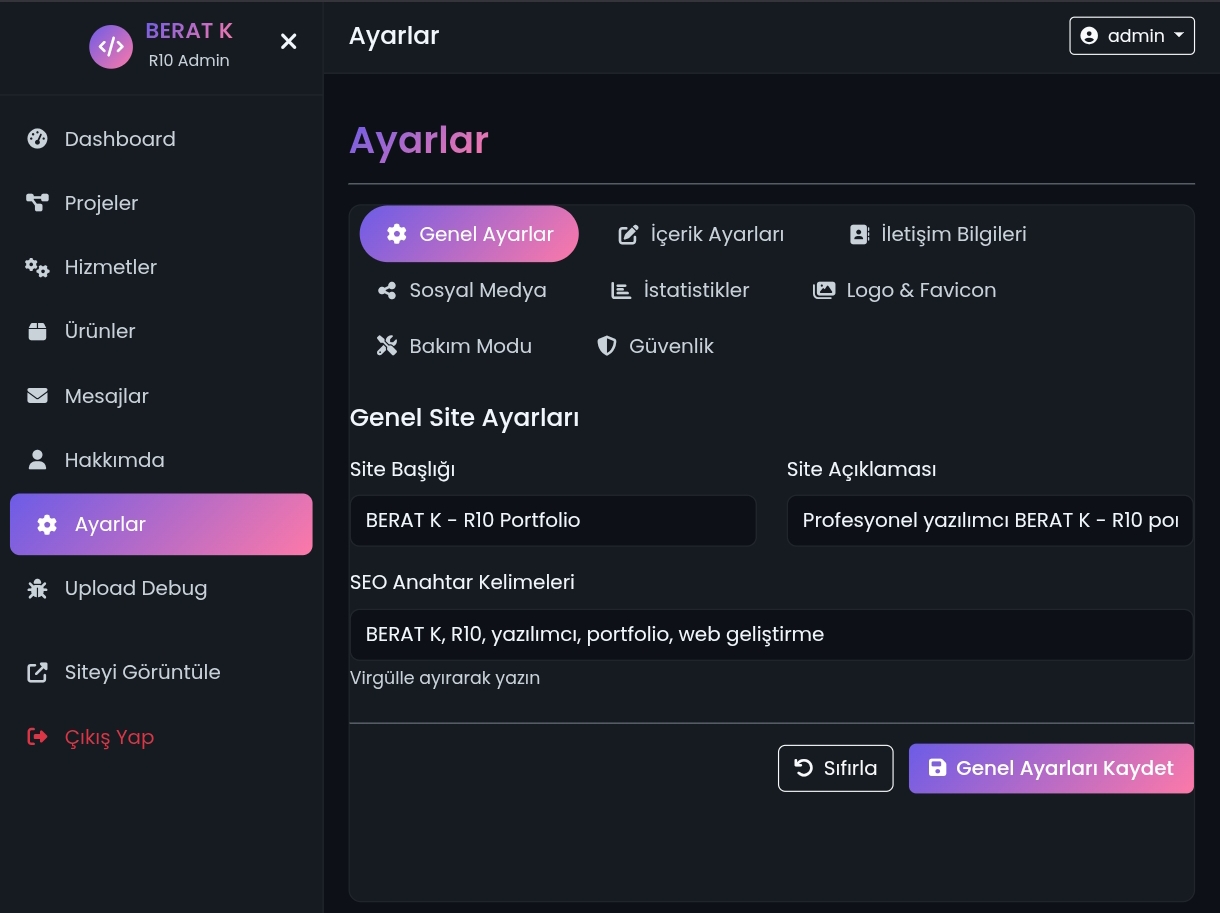1220x913 pixels.
Task: Click the Çıkış Yap logout icon
Action: click(37, 737)
